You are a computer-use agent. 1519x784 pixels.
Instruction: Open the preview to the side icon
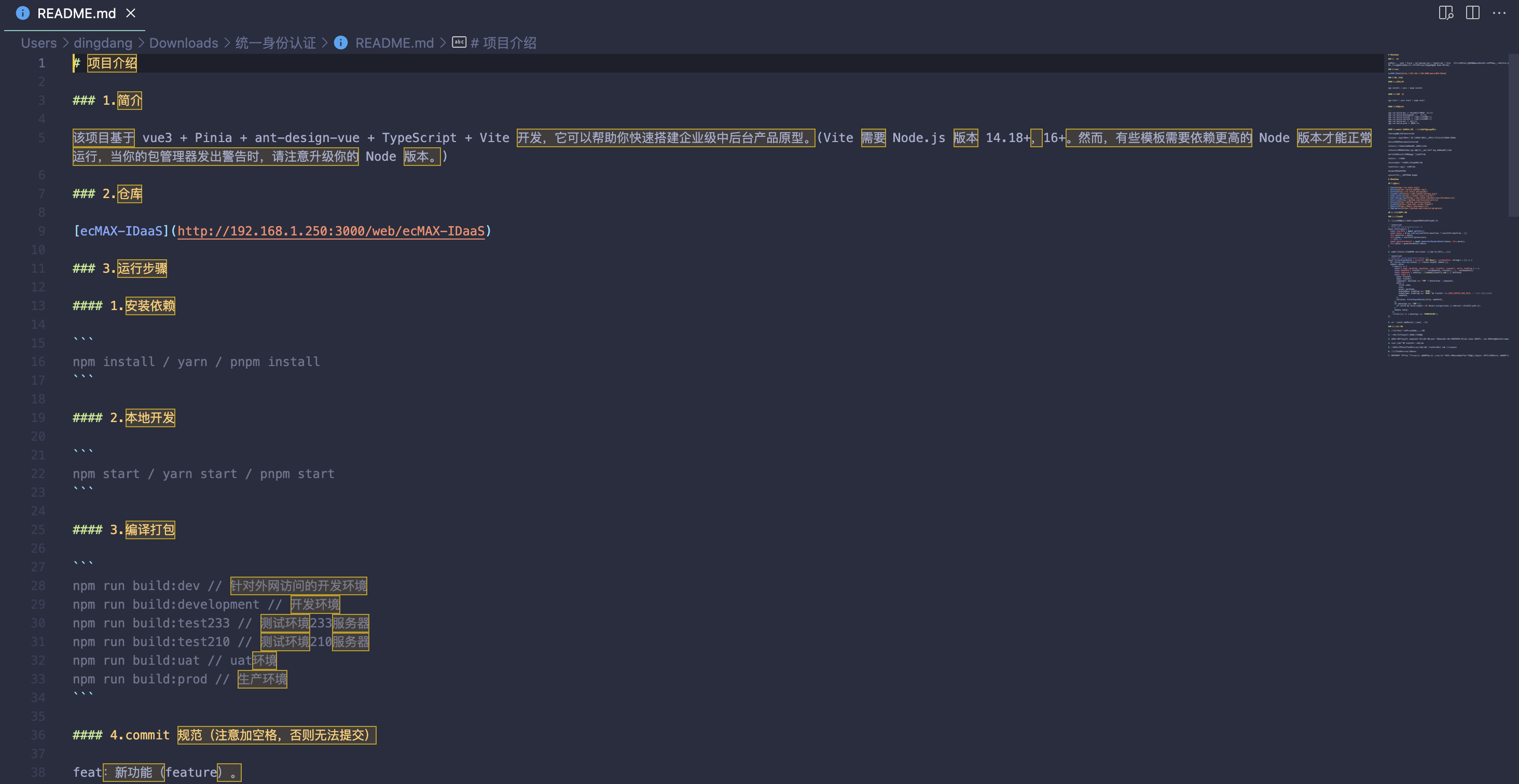pyautogui.click(x=1446, y=13)
